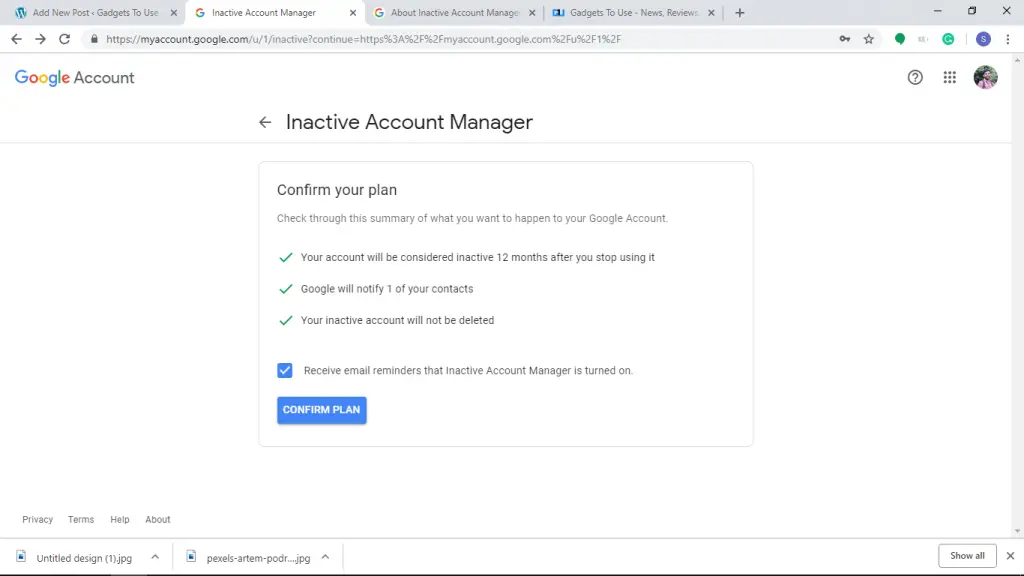Open Google Account help icon
This screenshot has height=576, width=1024.
coord(915,78)
